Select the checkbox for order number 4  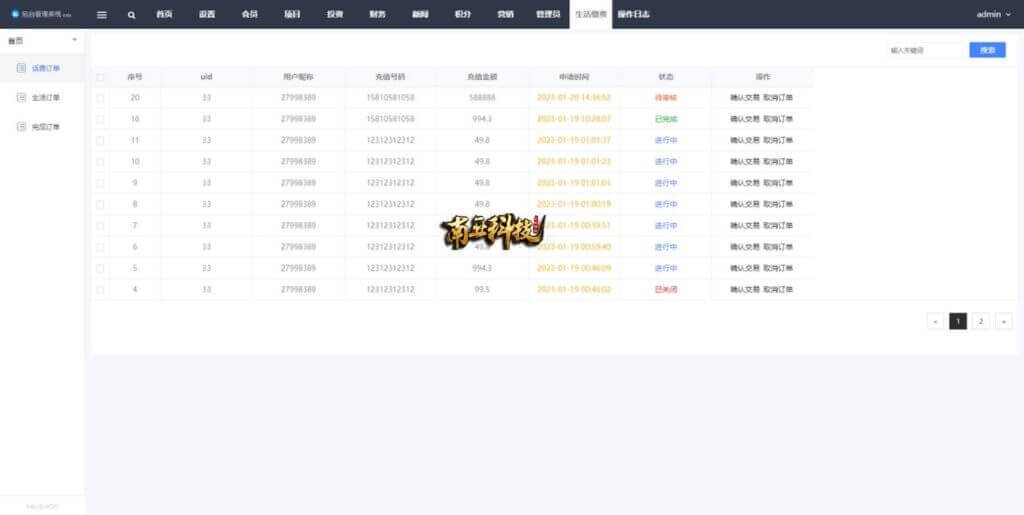click(100, 290)
